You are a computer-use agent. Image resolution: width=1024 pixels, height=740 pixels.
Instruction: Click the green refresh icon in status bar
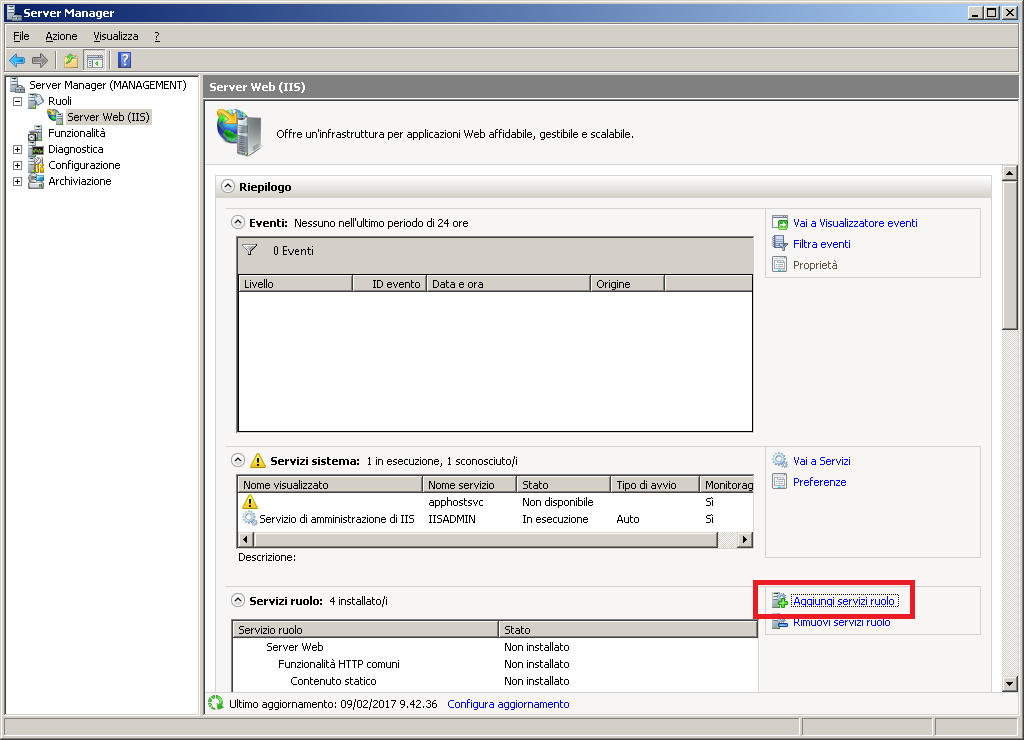216,703
